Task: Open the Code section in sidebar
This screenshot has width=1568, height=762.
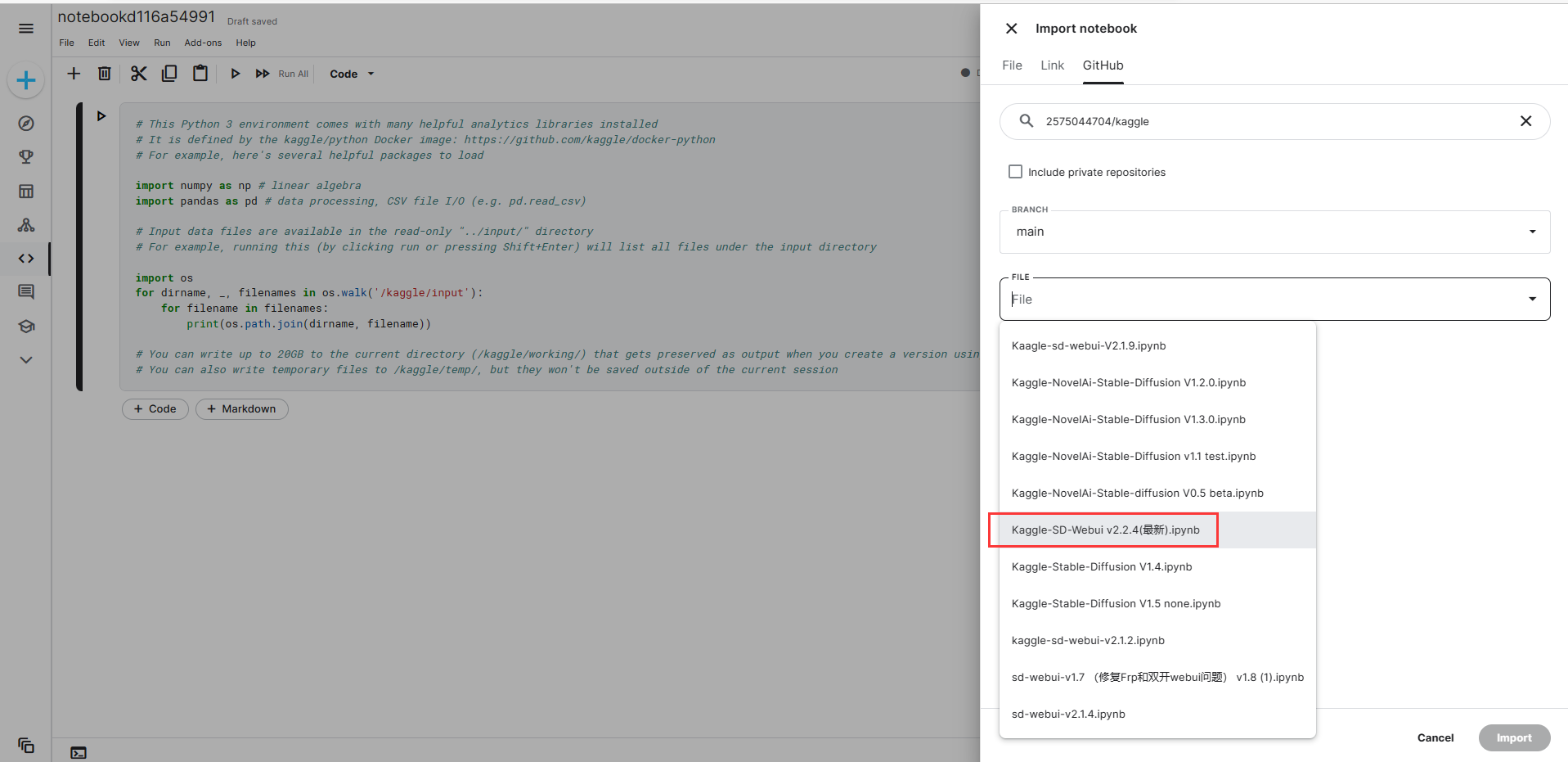Action: click(x=26, y=259)
